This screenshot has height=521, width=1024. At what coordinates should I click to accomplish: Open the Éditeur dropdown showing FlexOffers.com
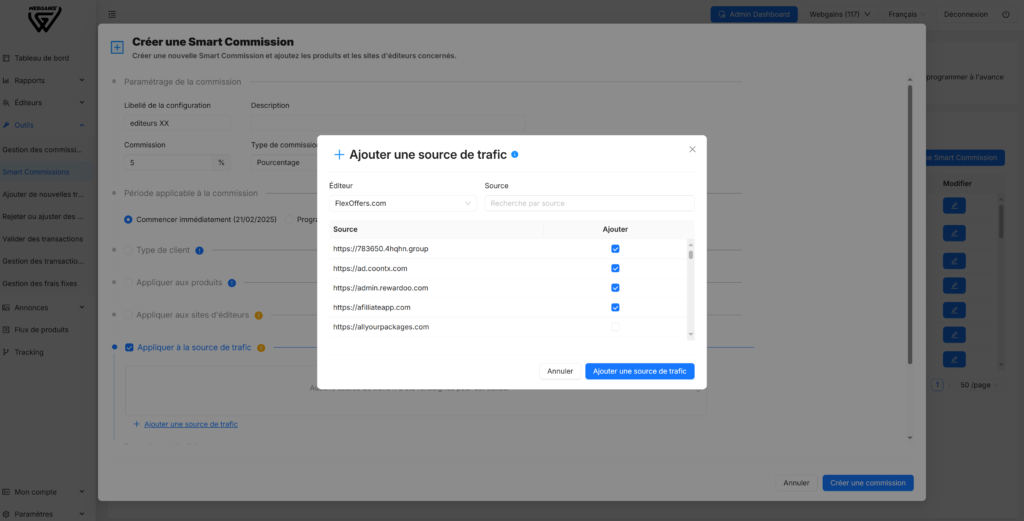point(403,203)
